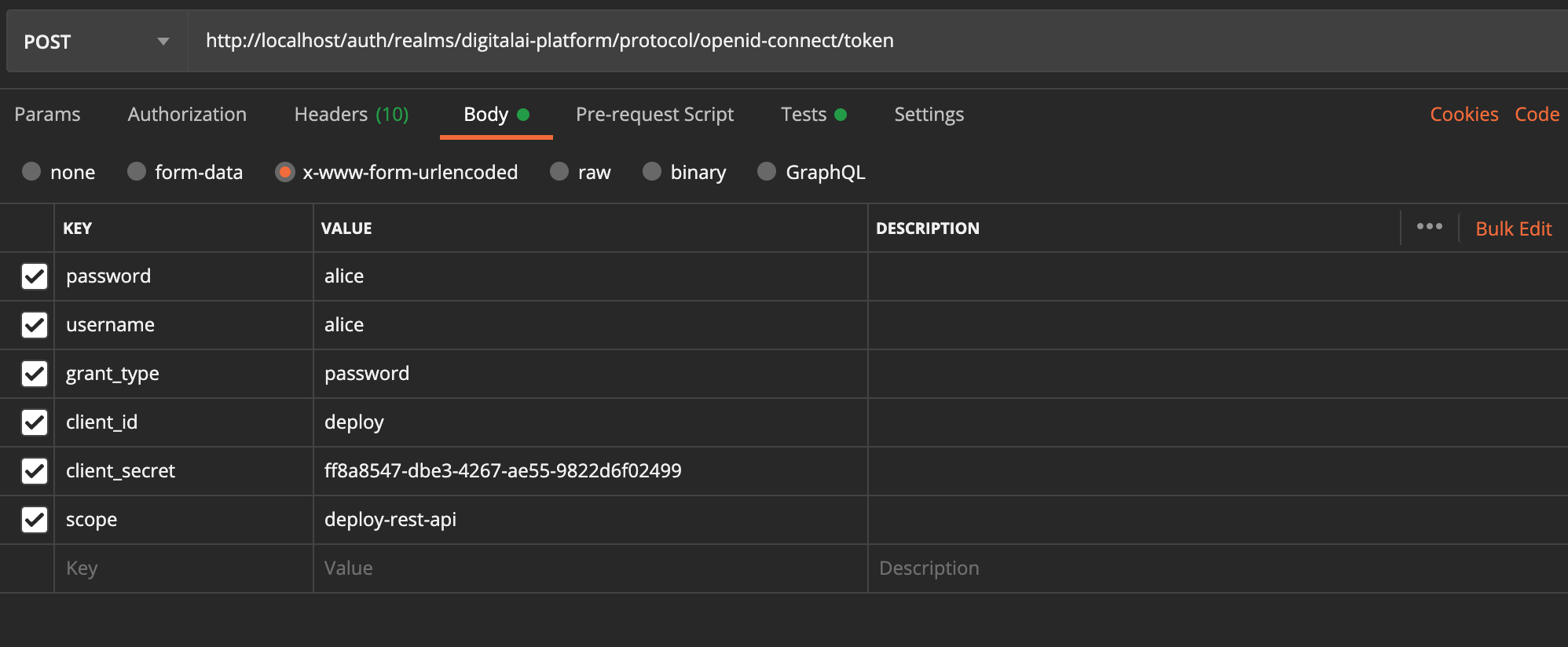The width and height of the screenshot is (1568, 647).
Task: Uncheck the client_id row checkbox
Action: tap(35, 422)
